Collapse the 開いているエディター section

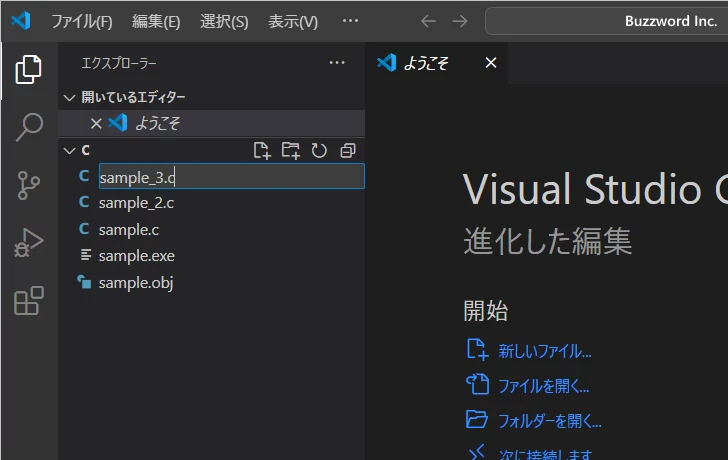pyautogui.click(x=70, y=97)
